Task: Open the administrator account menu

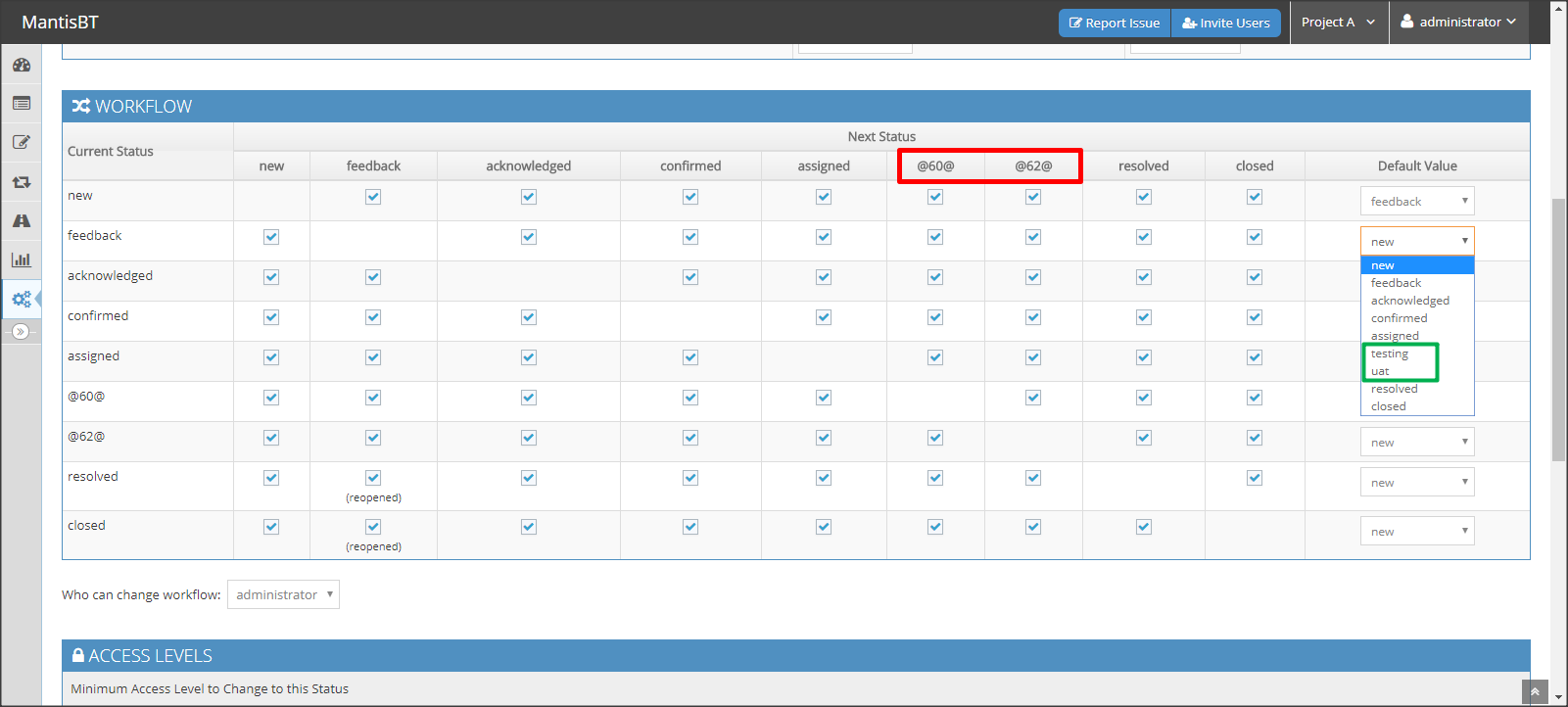Action: (1458, 23)
